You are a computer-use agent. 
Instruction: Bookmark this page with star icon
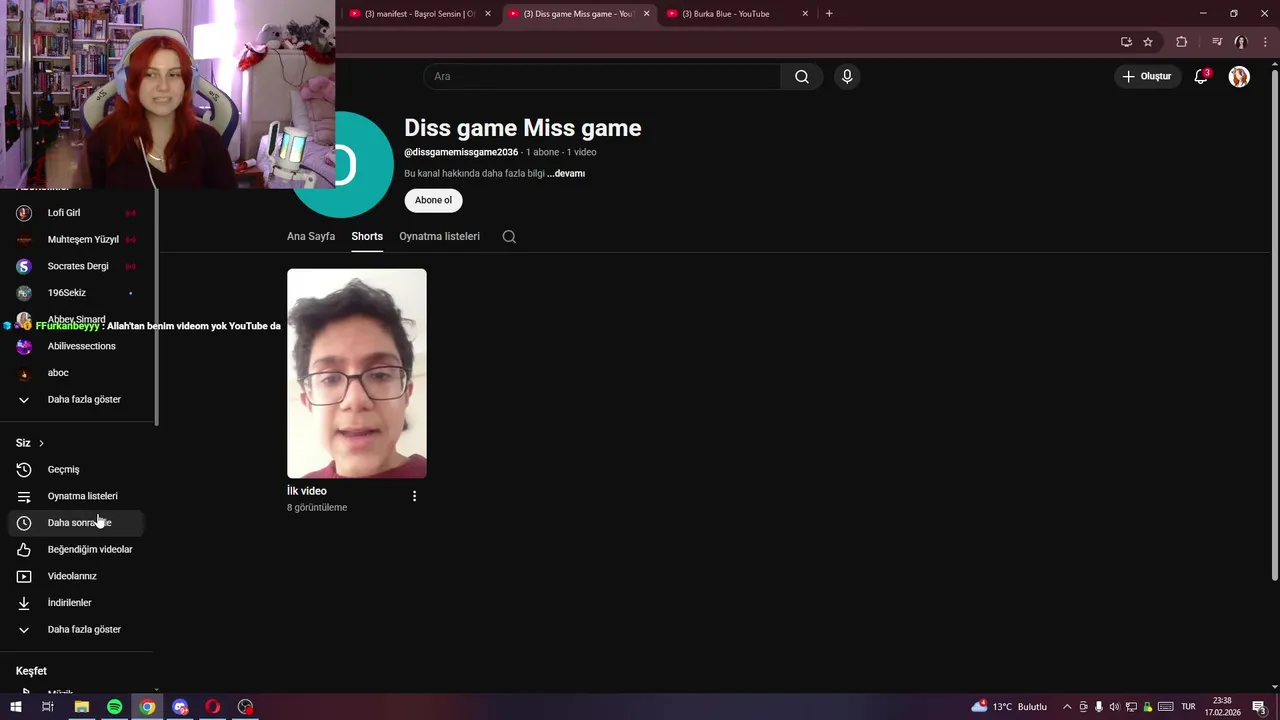click(x=1148, y=42)
